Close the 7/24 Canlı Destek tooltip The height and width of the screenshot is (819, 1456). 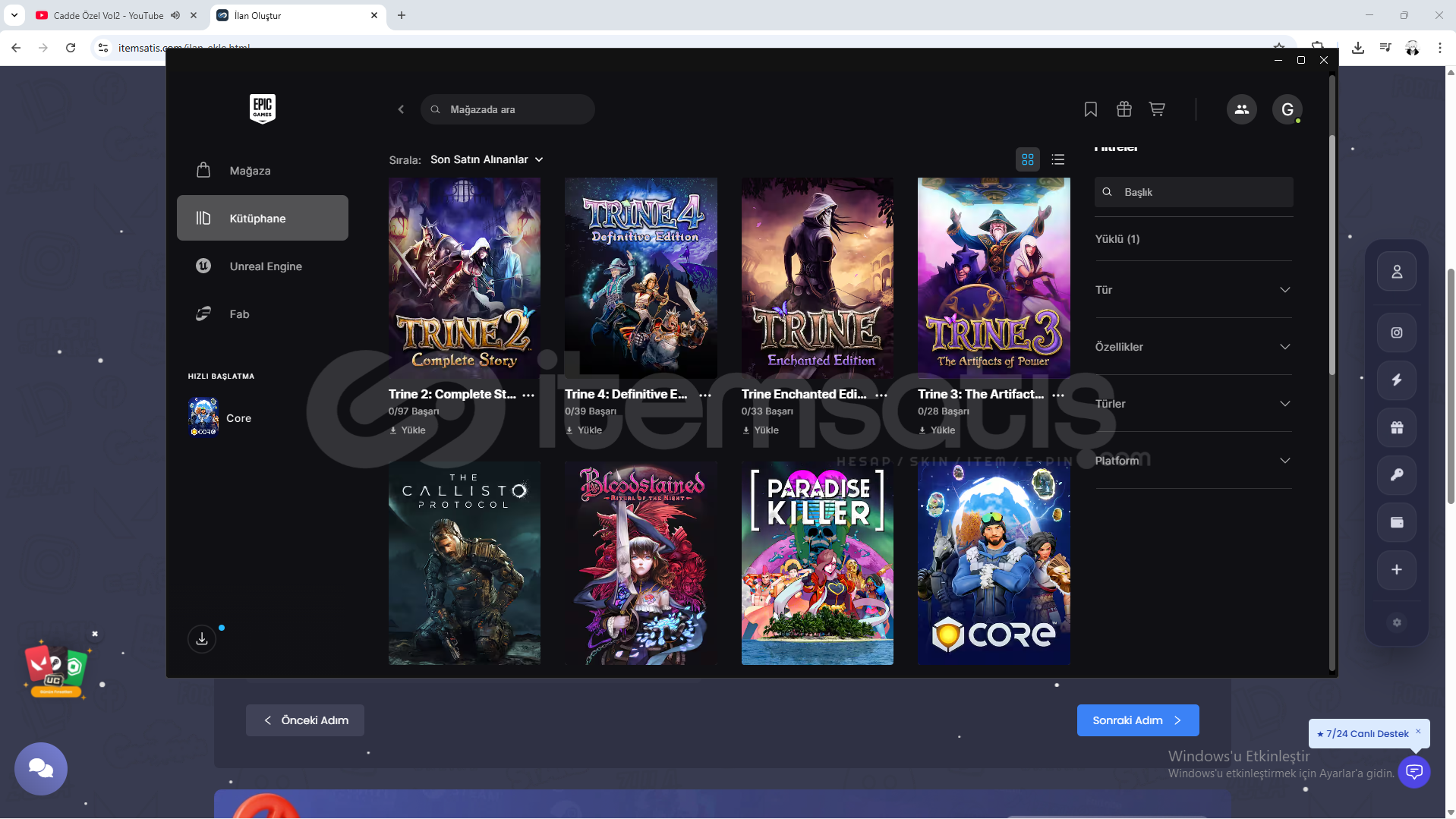click(1418, 731)
